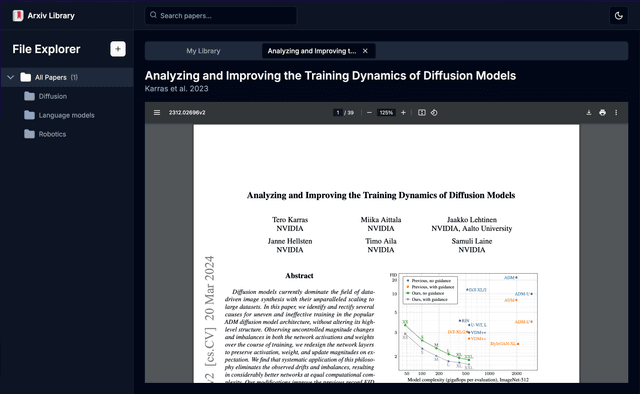
Task: Click the Karras et al. 2023 text
Action: click(x=176, y=89)
